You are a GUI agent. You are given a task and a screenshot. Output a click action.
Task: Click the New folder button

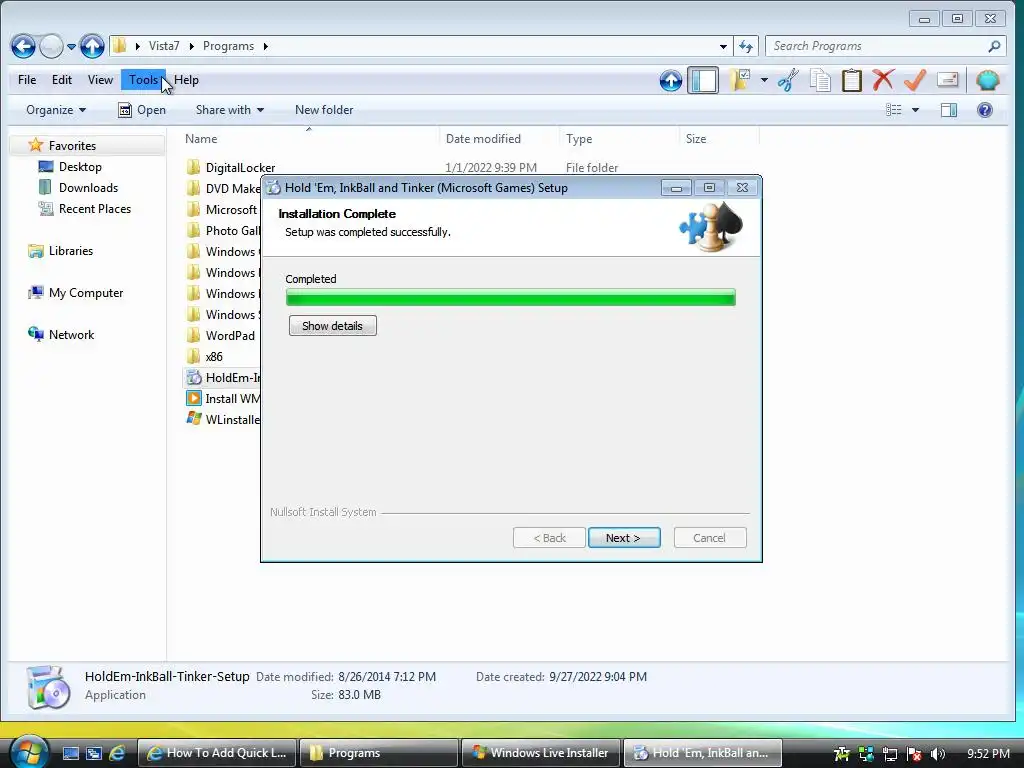[x=324, y=110]
